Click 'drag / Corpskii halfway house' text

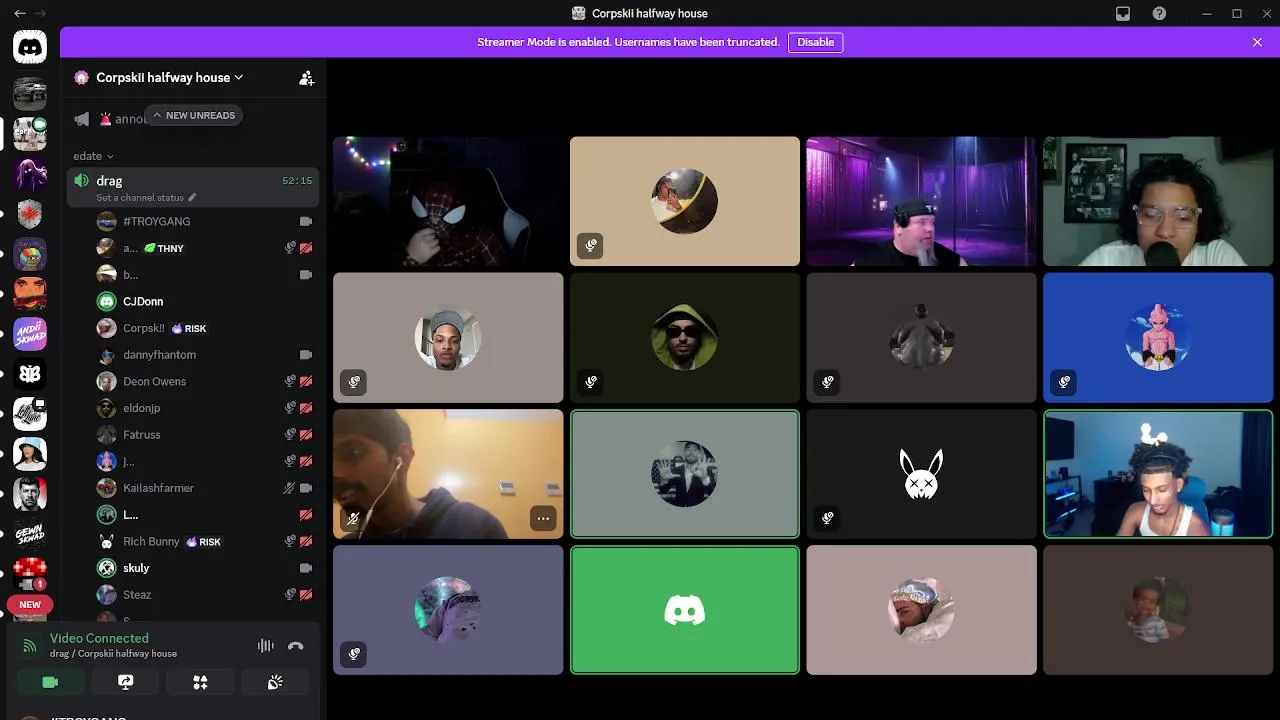coord(113,654)
